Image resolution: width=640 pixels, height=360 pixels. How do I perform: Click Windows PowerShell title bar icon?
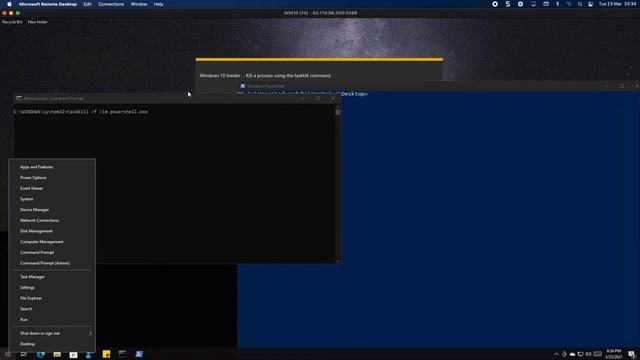click(243, 86)
